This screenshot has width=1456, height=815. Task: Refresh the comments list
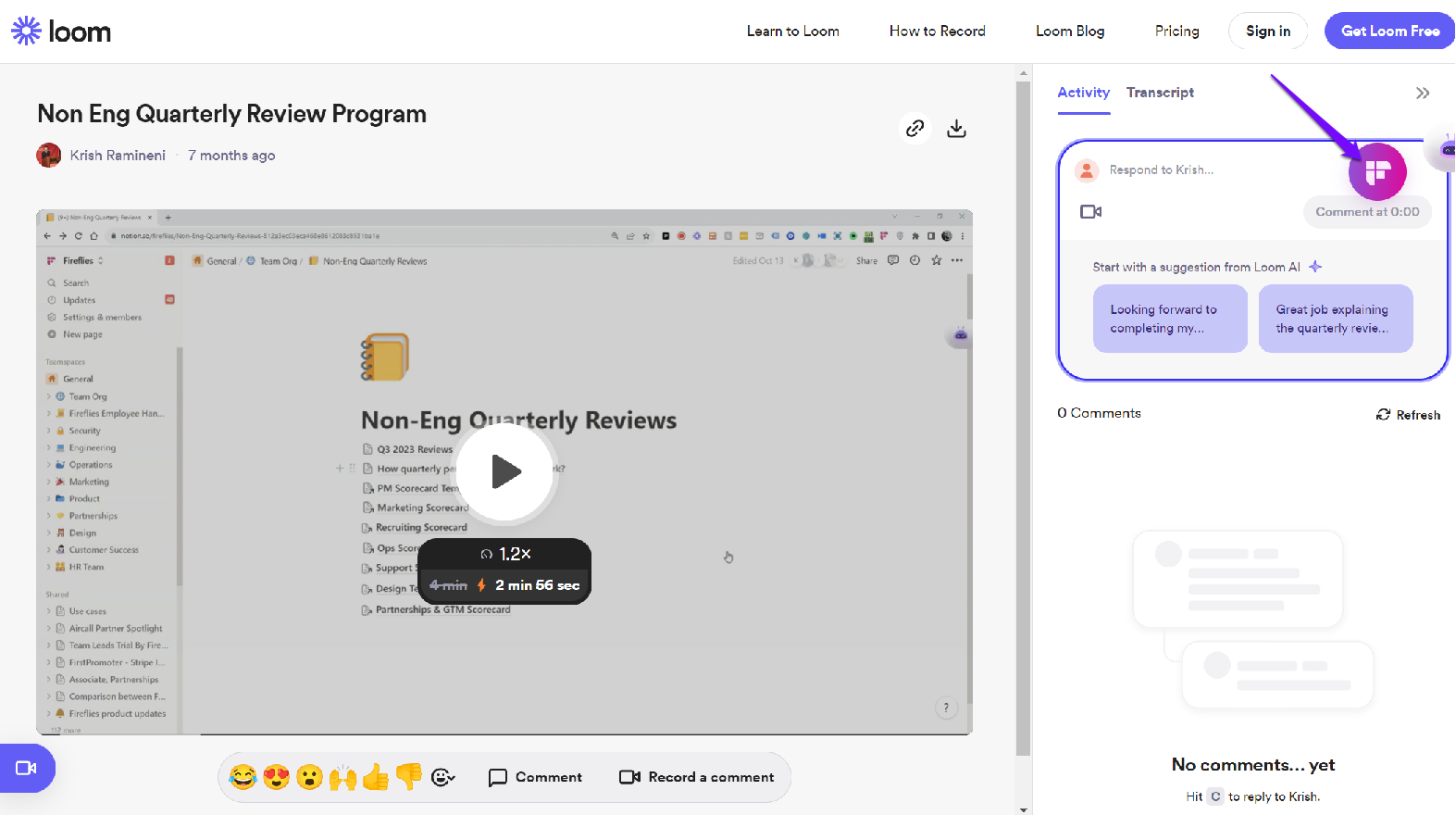tap(1408, 415)
